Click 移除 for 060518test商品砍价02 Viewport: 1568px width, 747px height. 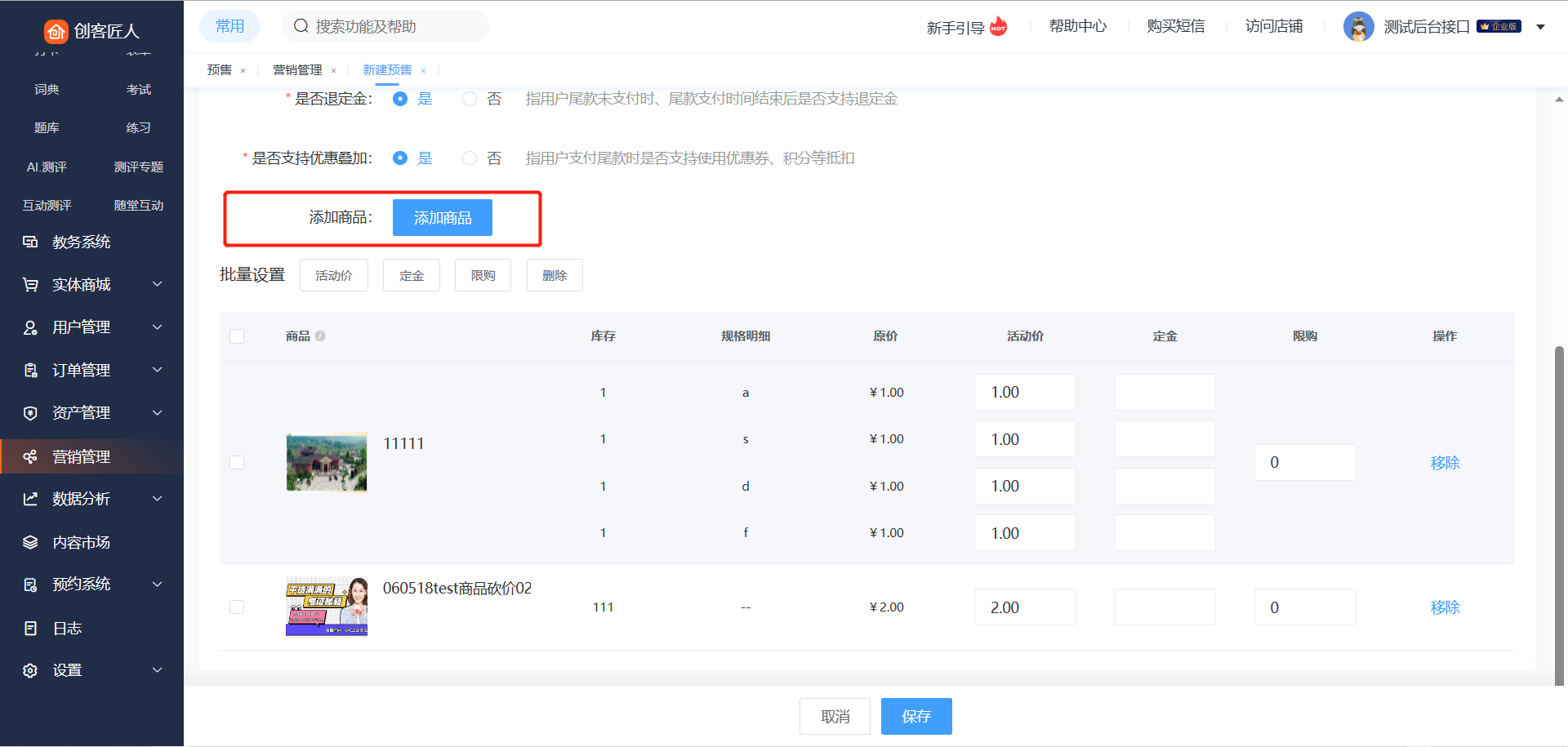point(1444,607)
